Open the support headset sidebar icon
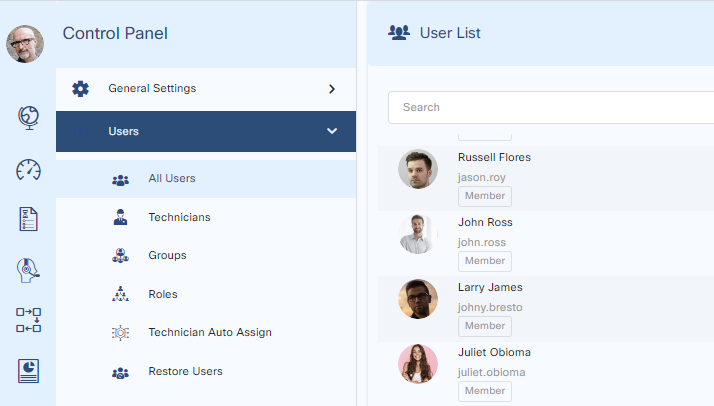This screenshot has width=714, height=406. (28, 270)
